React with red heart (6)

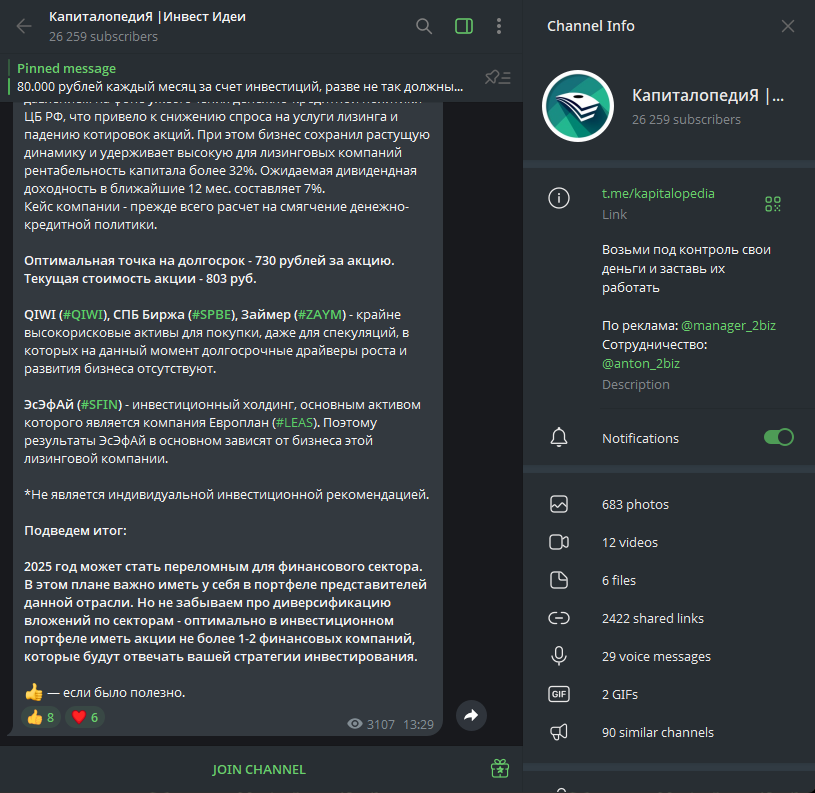[85, 717]
